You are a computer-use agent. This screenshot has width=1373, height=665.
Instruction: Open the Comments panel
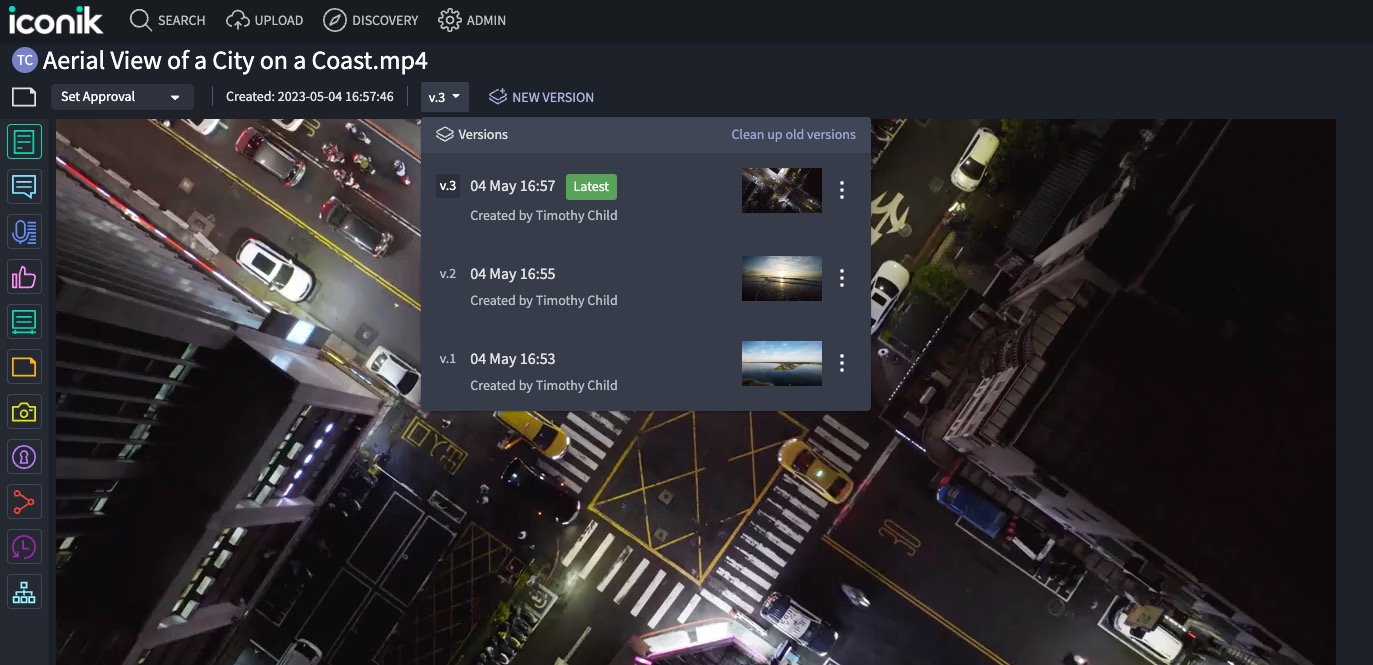[23, 186]
